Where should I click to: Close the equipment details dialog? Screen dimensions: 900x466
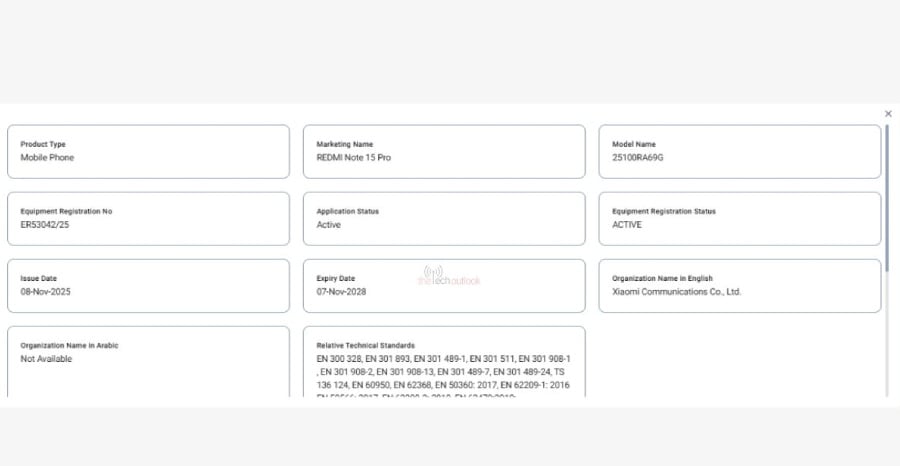coord(888,114)
